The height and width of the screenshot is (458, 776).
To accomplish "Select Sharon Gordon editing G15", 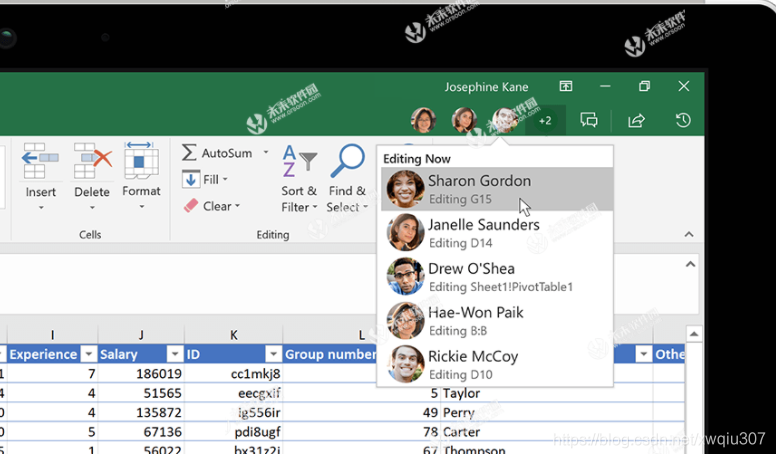I will pos(497,189).
